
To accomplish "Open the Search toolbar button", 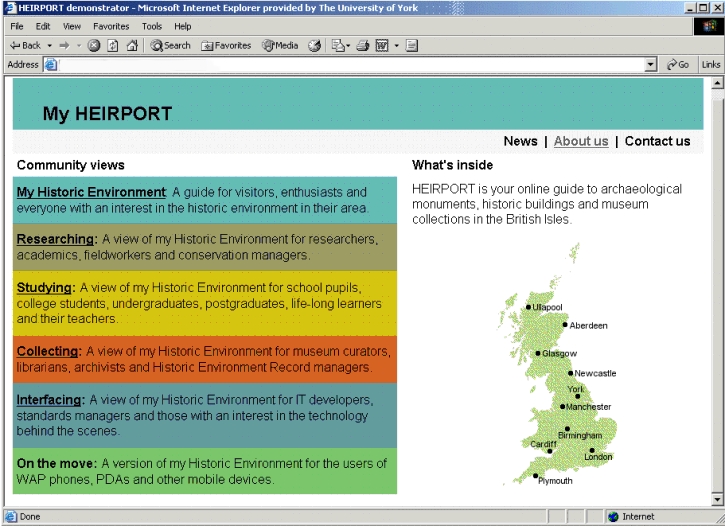I will pos(171,45).
